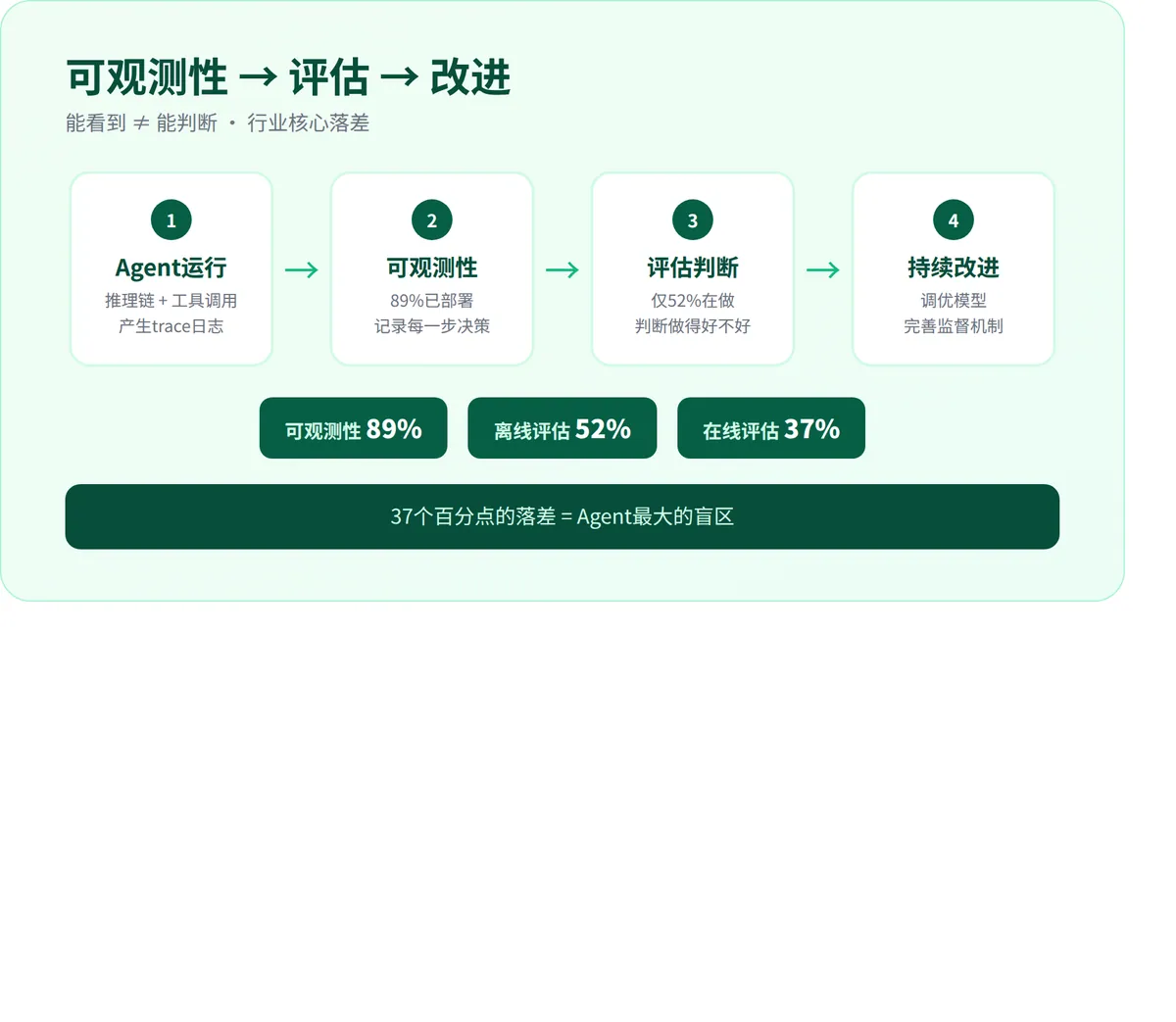Click the text 推理链 + 工具调用
The width and height of the screenshot is (1176, 1022).
point(171,301)
